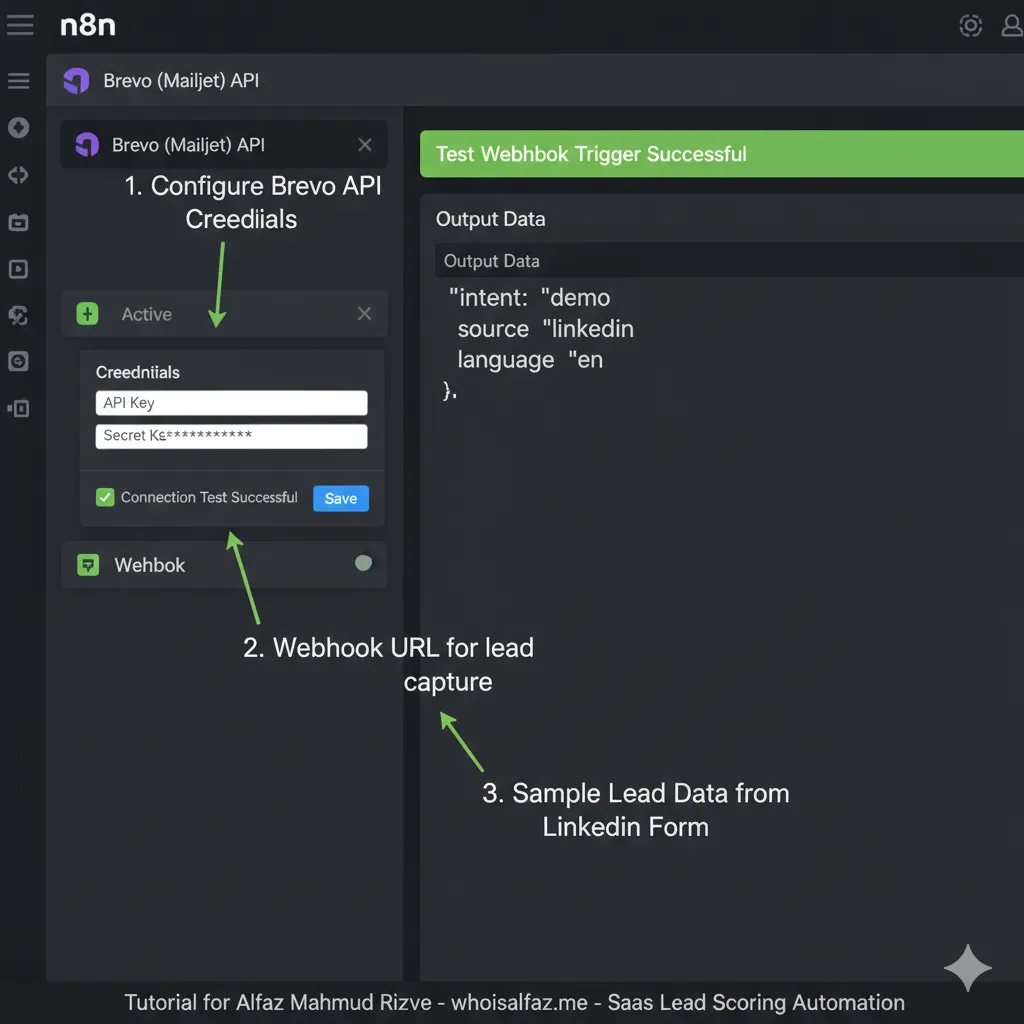Expand the sidebar list icon below the hamburger
1024x1024 pixels.
[19, 80]
